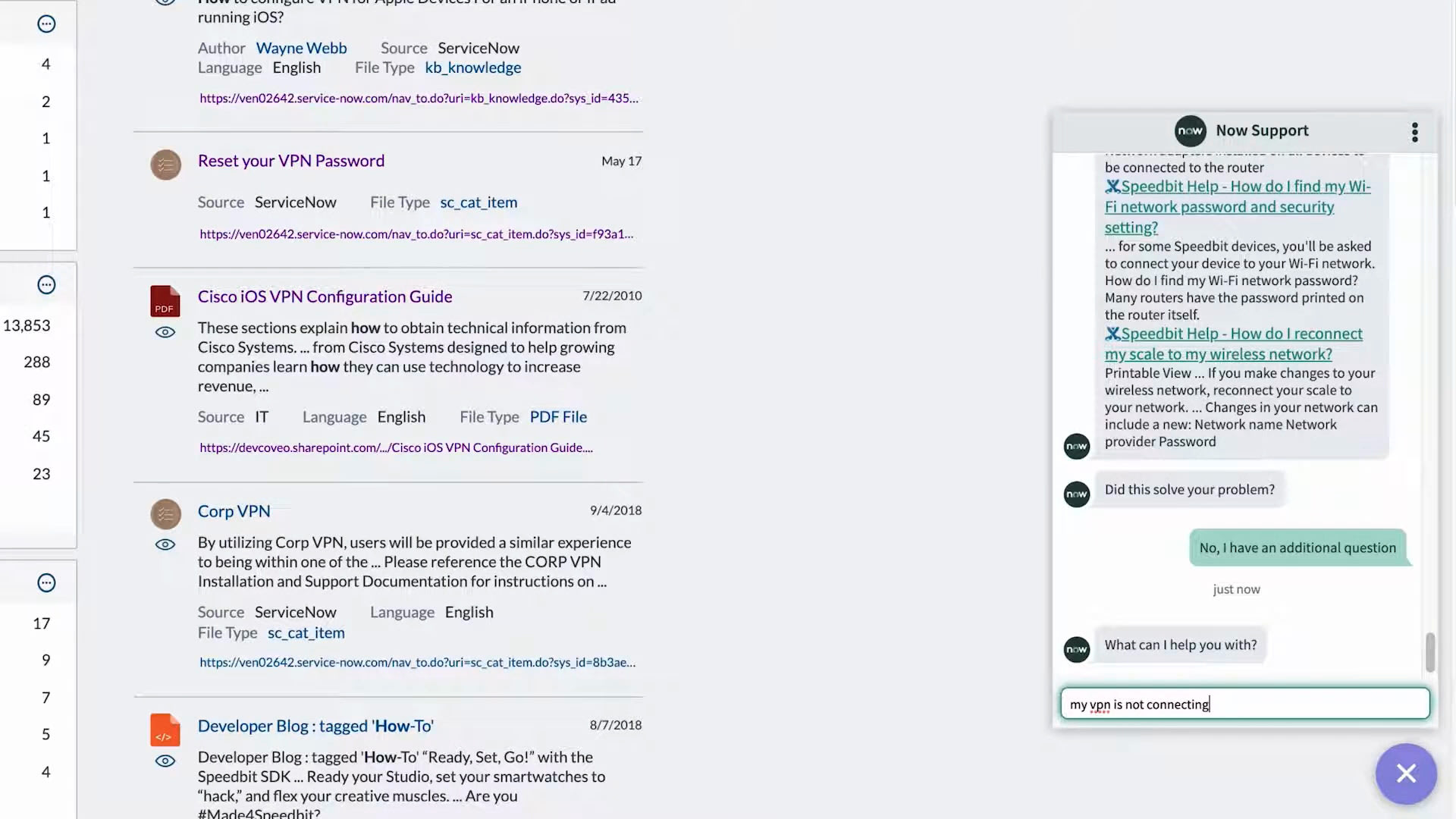Open Cisco iOS VPN Configuration Guide title
Viewport: 1456px width, 819px height.
point(325,297)
